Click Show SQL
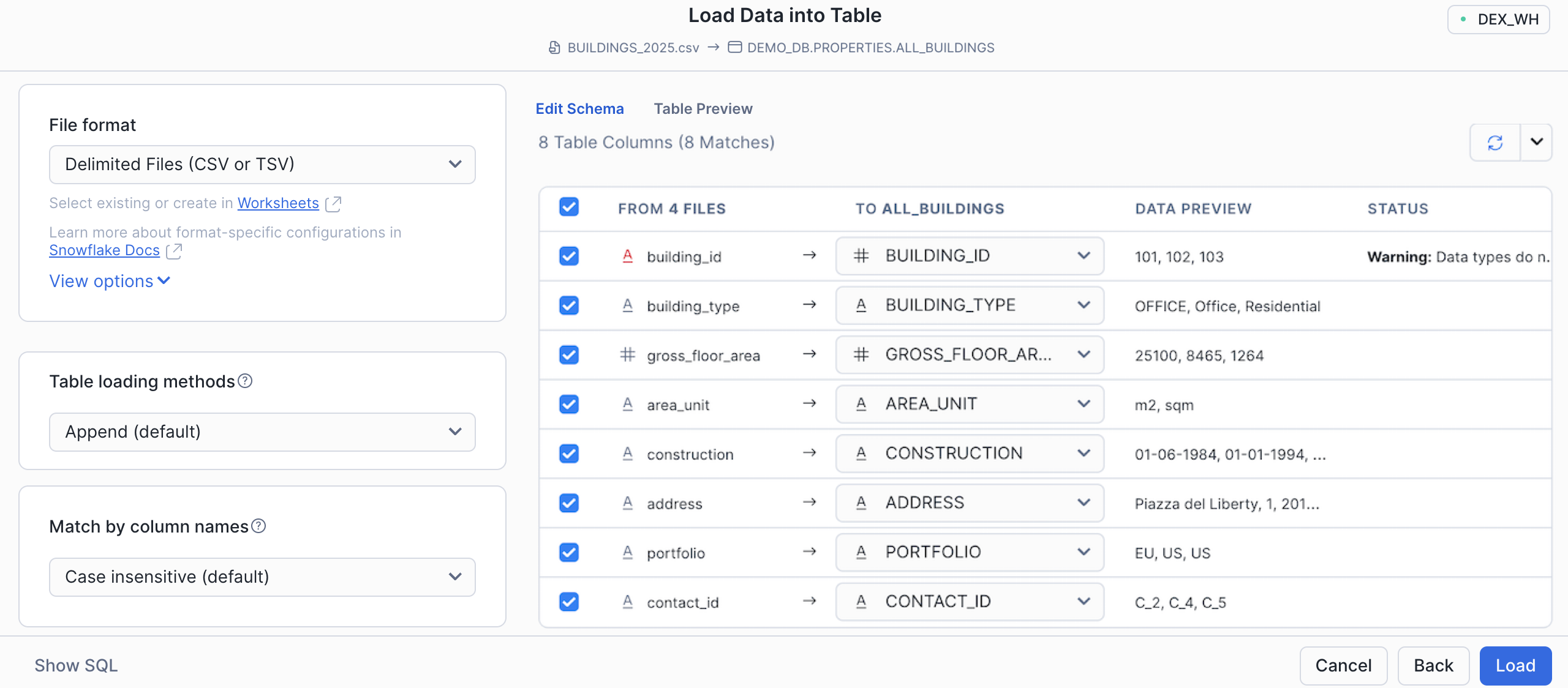The width and height of the screenshot is (1568, 688). coord(76,665)
